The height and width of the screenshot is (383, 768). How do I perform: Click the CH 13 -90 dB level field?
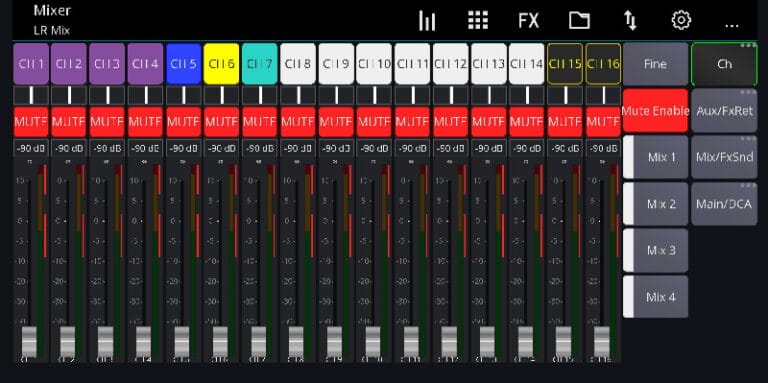pos(489,148)
